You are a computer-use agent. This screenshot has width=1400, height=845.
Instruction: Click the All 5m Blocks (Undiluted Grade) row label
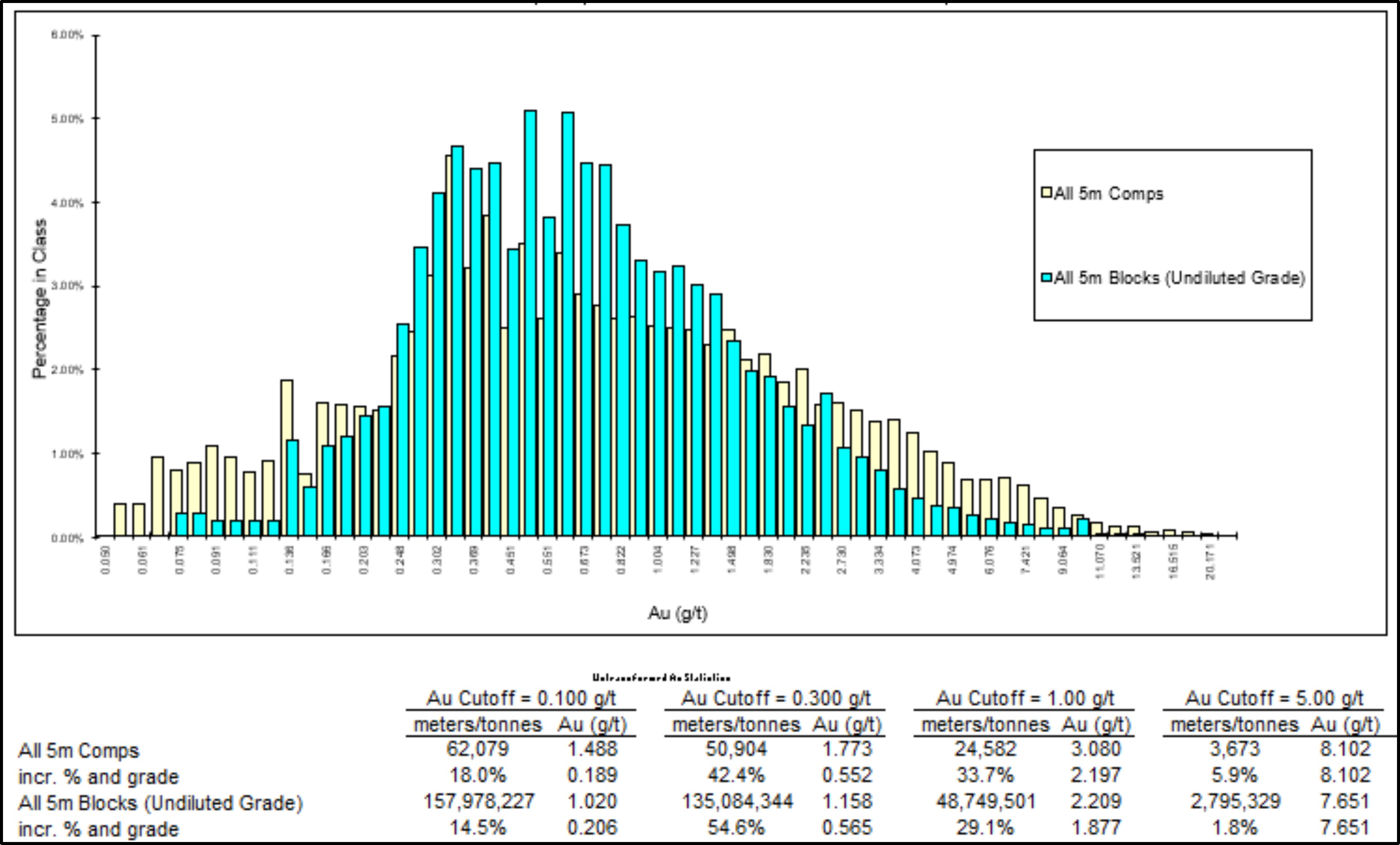click(160, 803)
